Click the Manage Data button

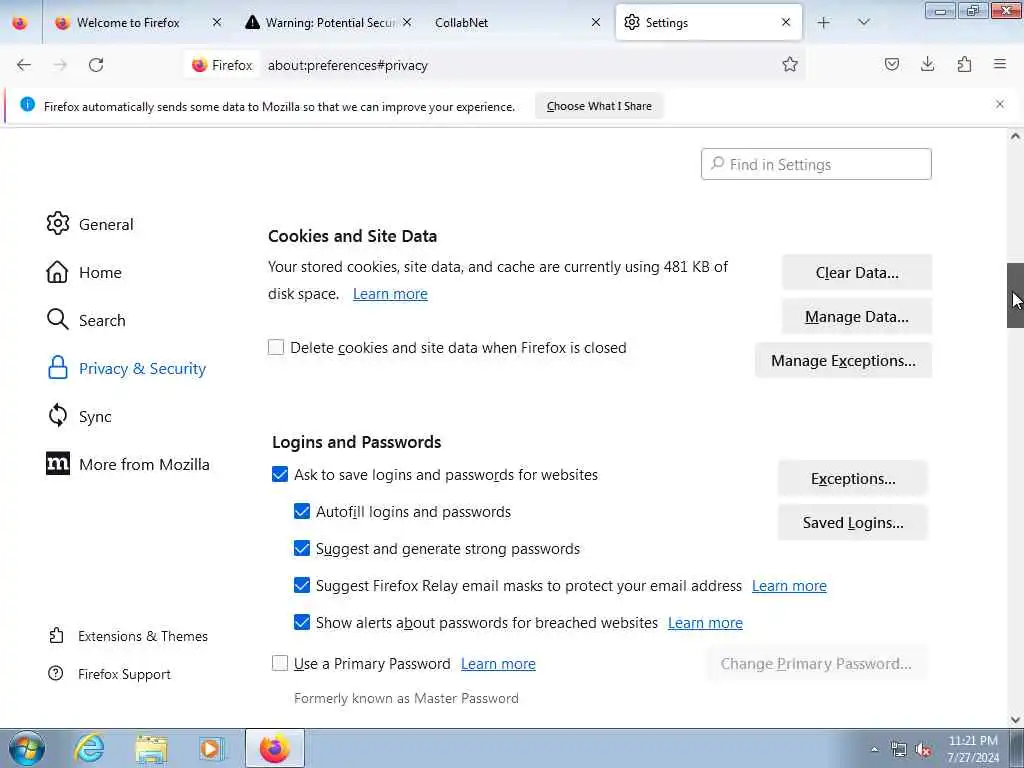click(856, 317)
